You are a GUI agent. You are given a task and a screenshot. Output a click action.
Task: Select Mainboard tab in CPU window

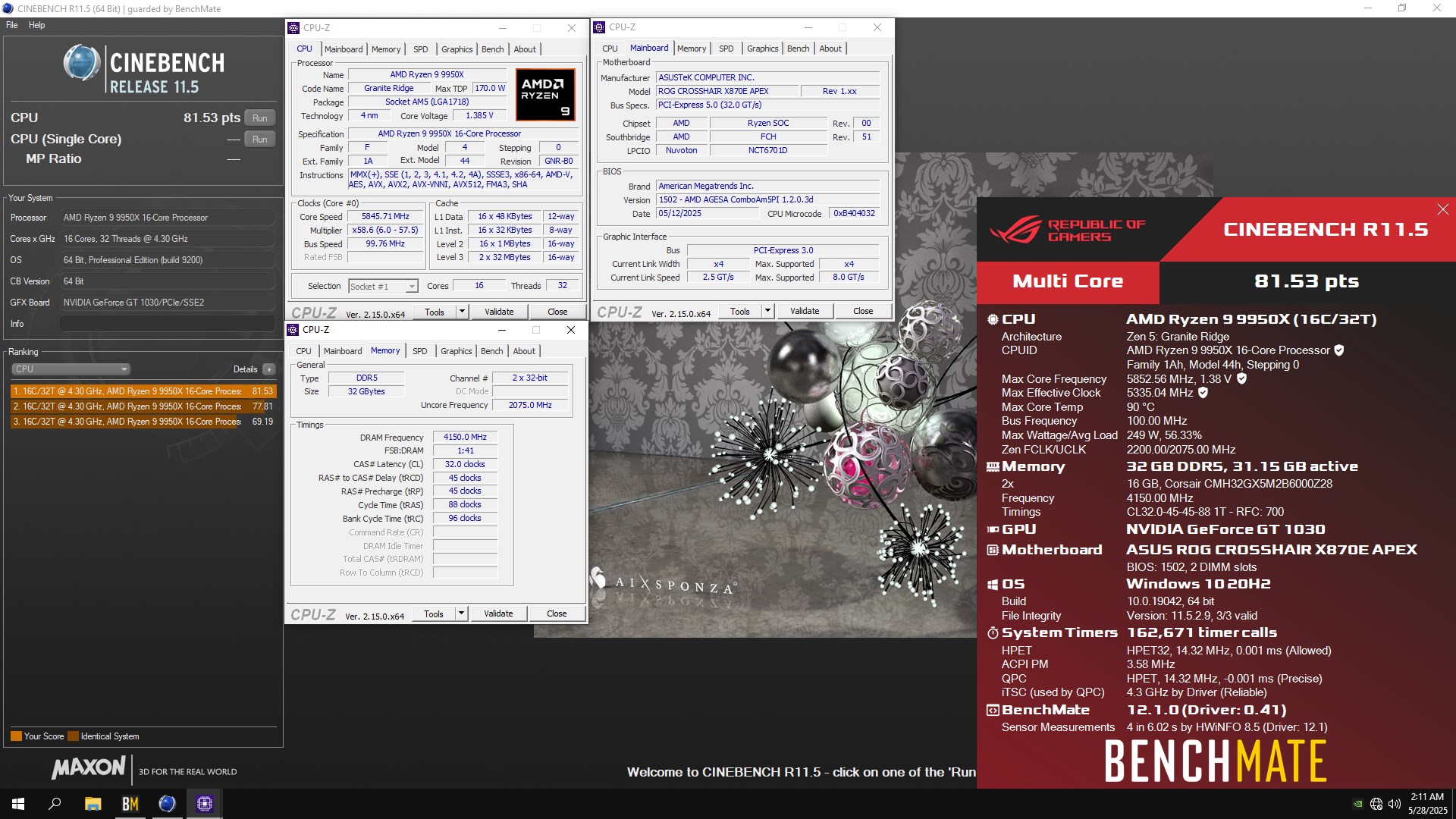(x=344, y=49)
